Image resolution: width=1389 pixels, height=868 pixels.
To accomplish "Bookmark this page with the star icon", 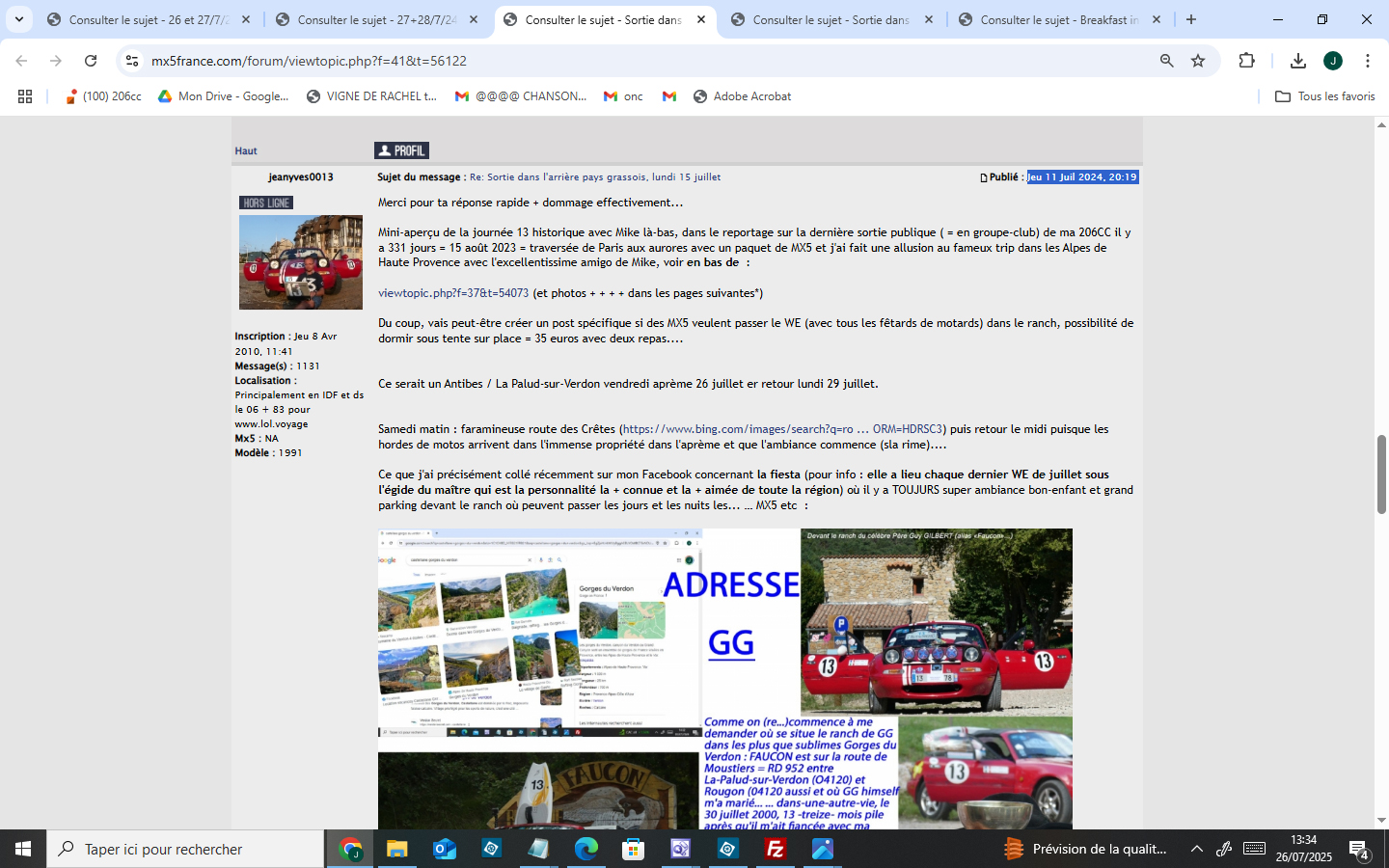I will click(1198, 61).
